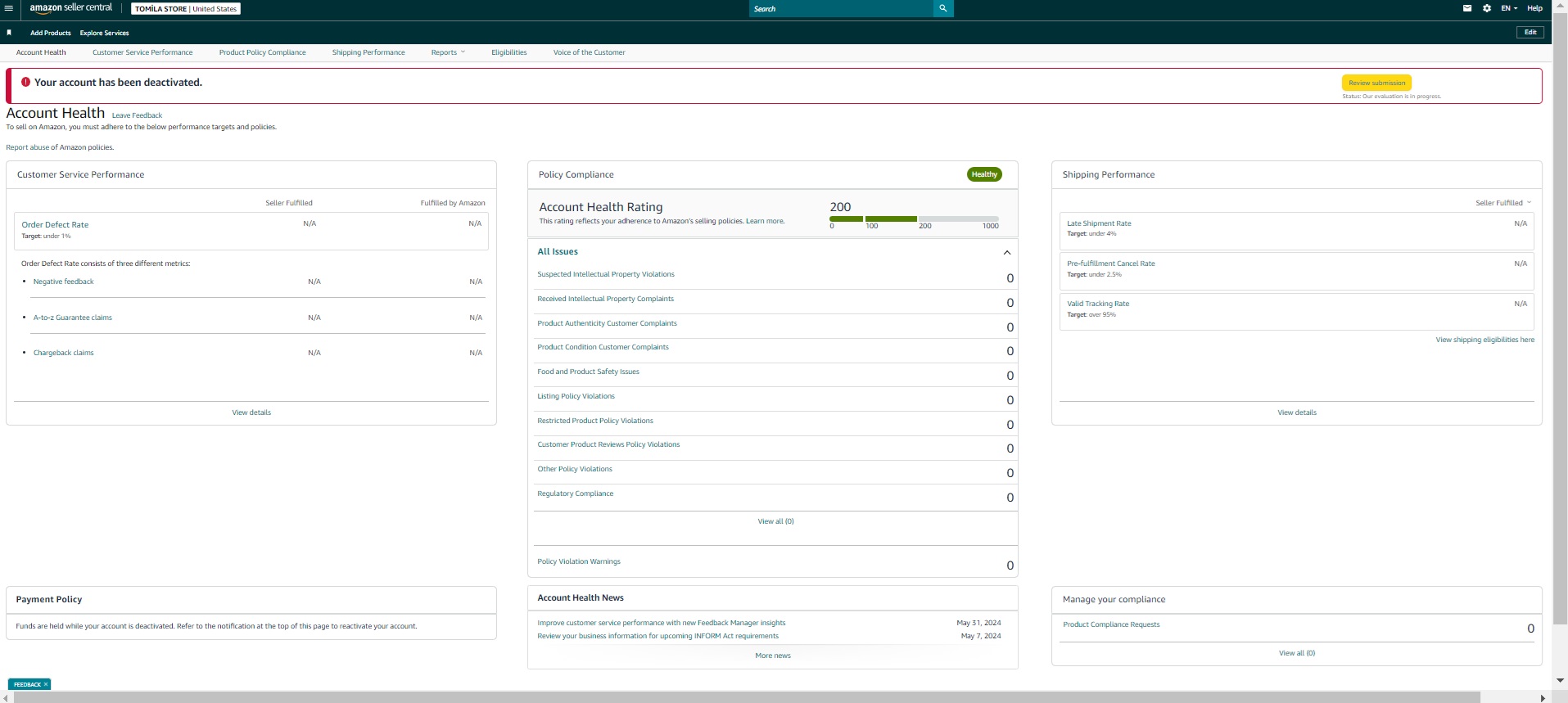Screen dimensions: 1568x703
Task: Click View all (0) under Manage your compliance
Action: 1297,653
